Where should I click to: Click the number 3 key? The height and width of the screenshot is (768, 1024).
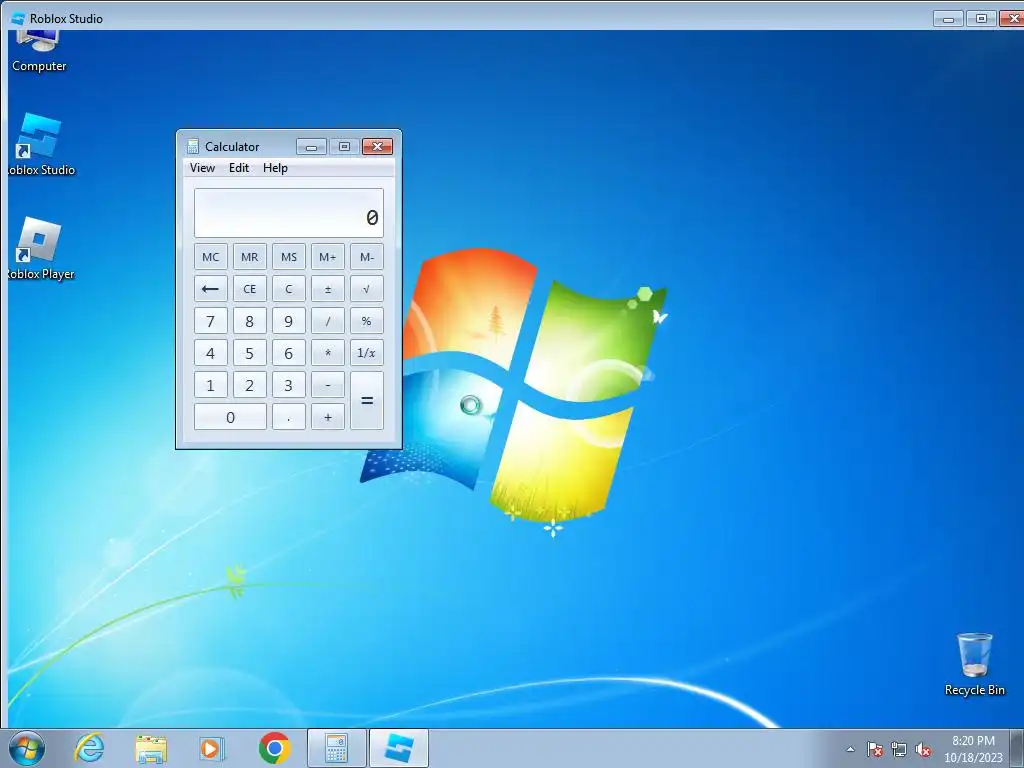coord(289,385)
